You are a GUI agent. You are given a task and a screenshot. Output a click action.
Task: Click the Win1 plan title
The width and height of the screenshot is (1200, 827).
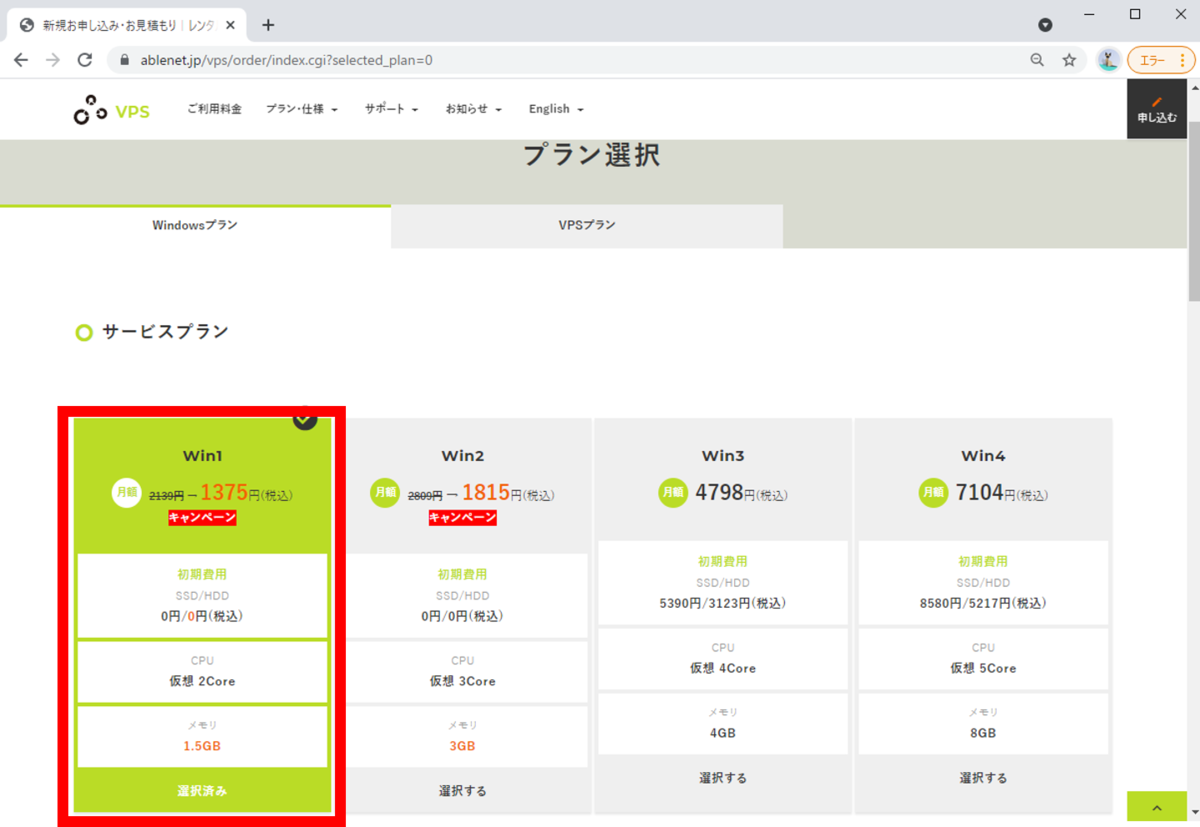(203, 456)
